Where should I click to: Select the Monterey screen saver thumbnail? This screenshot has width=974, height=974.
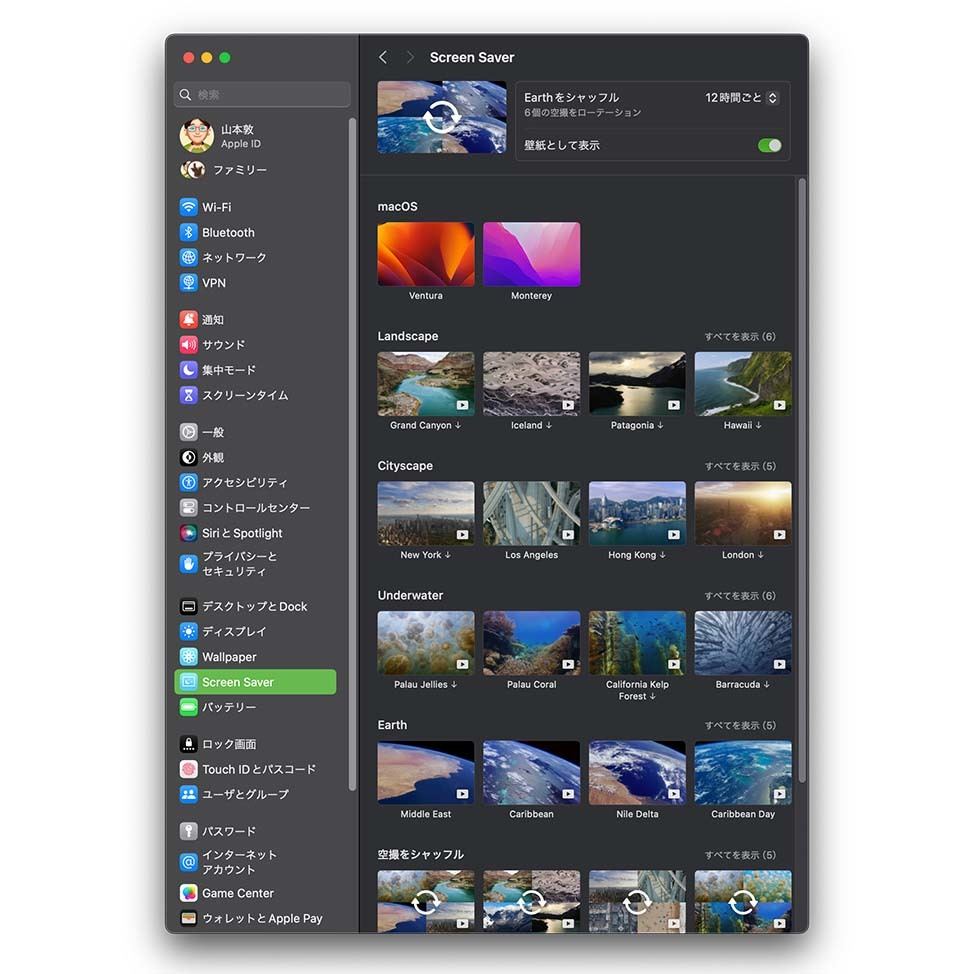(532, 254)
